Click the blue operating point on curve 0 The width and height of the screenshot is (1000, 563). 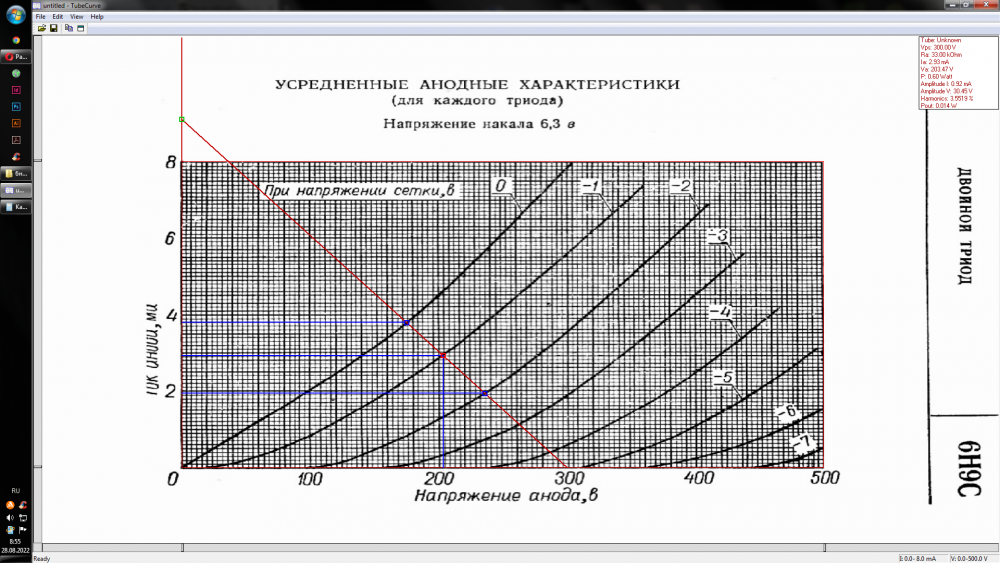[406, 322]
